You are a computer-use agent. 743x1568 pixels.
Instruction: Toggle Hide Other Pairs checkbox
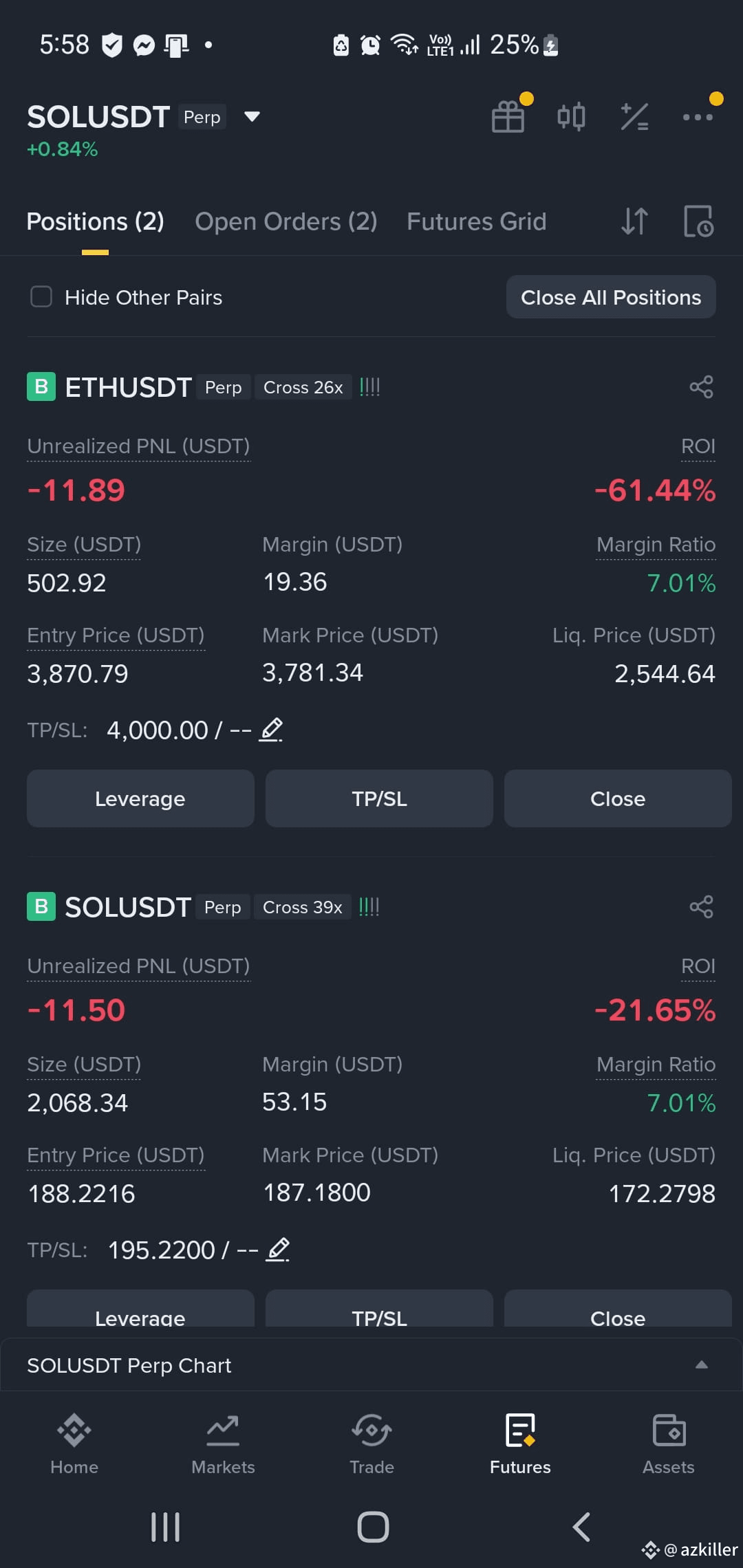[x=41, y=297]
